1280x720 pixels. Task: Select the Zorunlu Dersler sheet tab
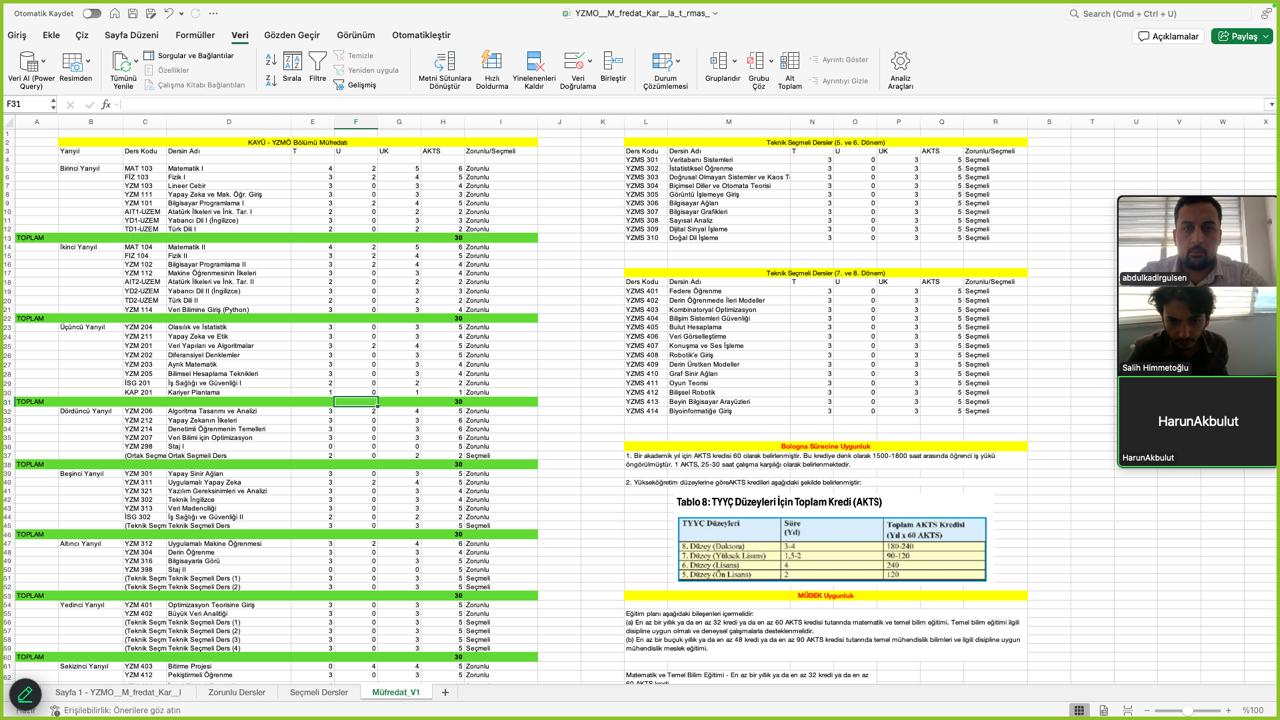click(237, 692)
